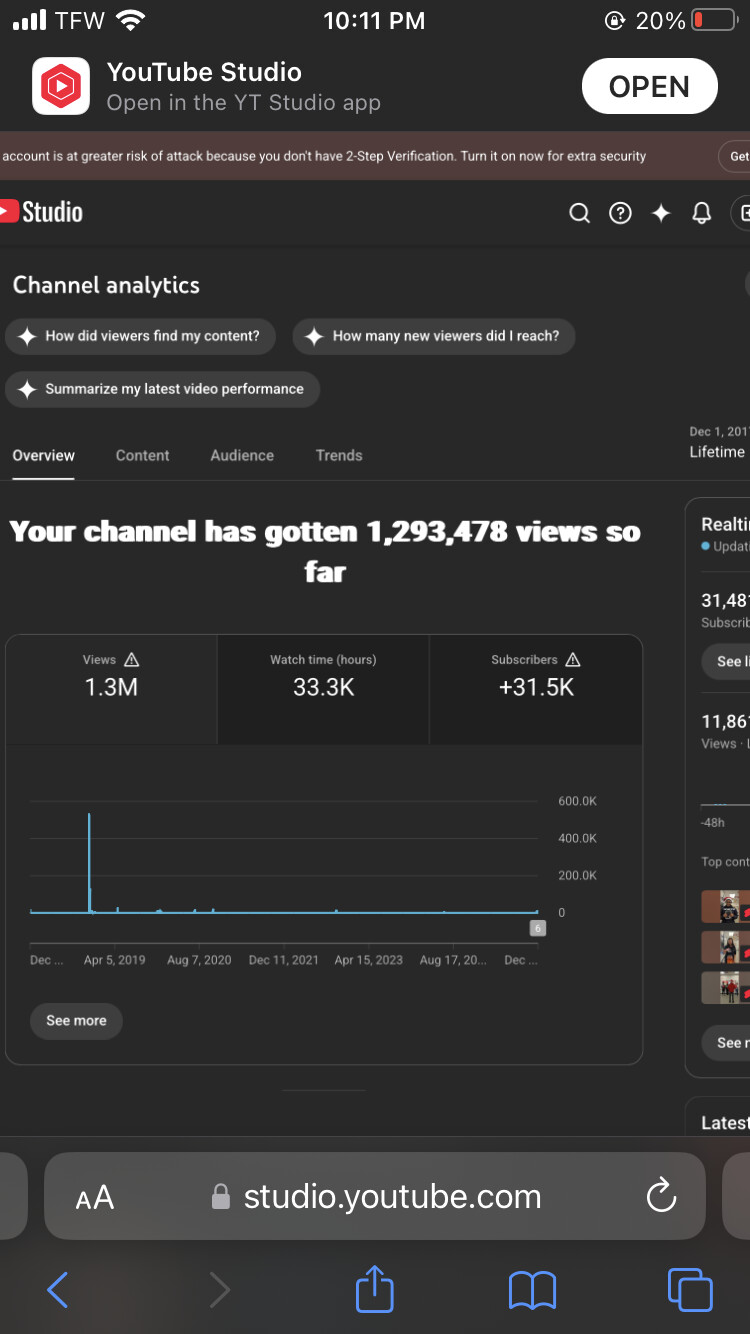Image resolution: width=750 pixels, height=1334 pixels.
Task: Click the Channel analytics heading
Action: pyautogui.click(x=106, y=285)
